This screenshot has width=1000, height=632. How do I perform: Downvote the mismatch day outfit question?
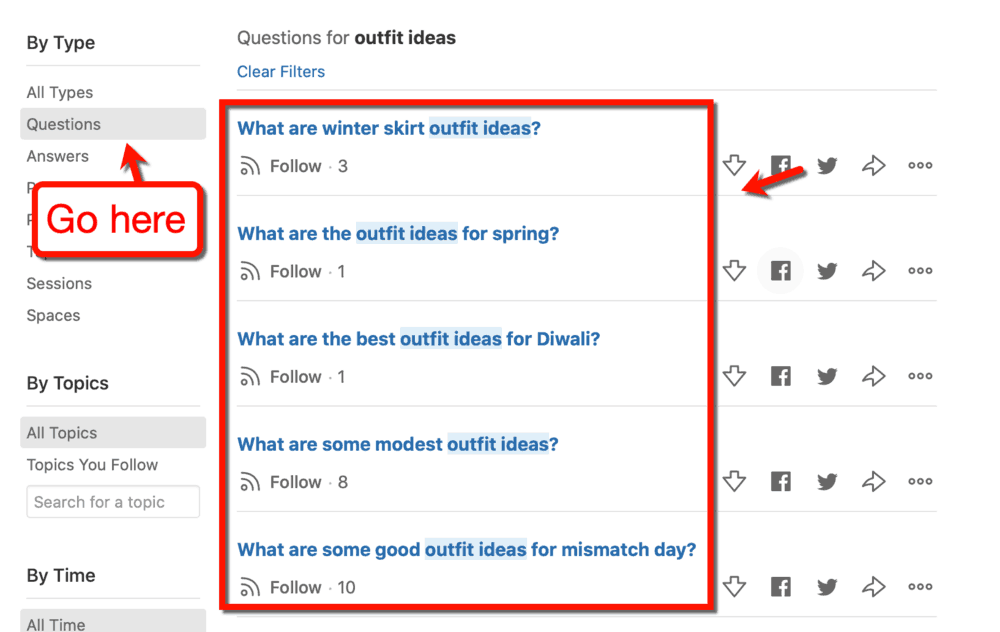(x=734, y=587)
